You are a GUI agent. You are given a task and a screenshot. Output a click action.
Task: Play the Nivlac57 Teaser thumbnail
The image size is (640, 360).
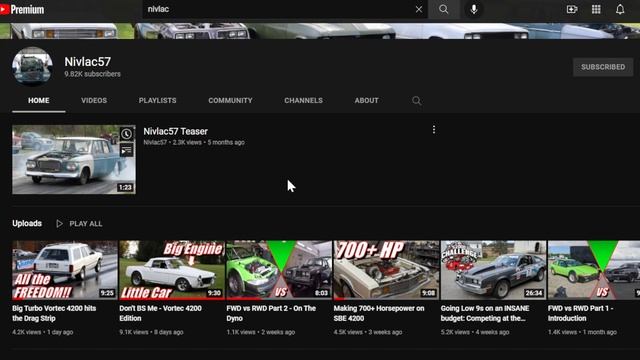pos(74,160)
